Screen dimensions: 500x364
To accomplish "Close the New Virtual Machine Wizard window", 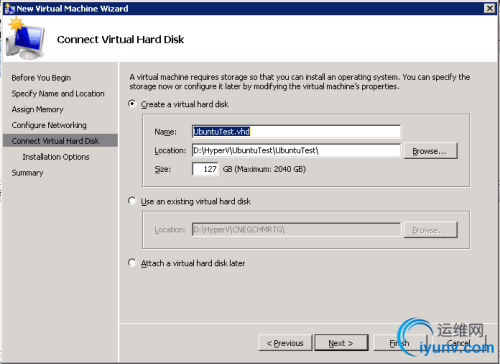I will coord(489,8).
